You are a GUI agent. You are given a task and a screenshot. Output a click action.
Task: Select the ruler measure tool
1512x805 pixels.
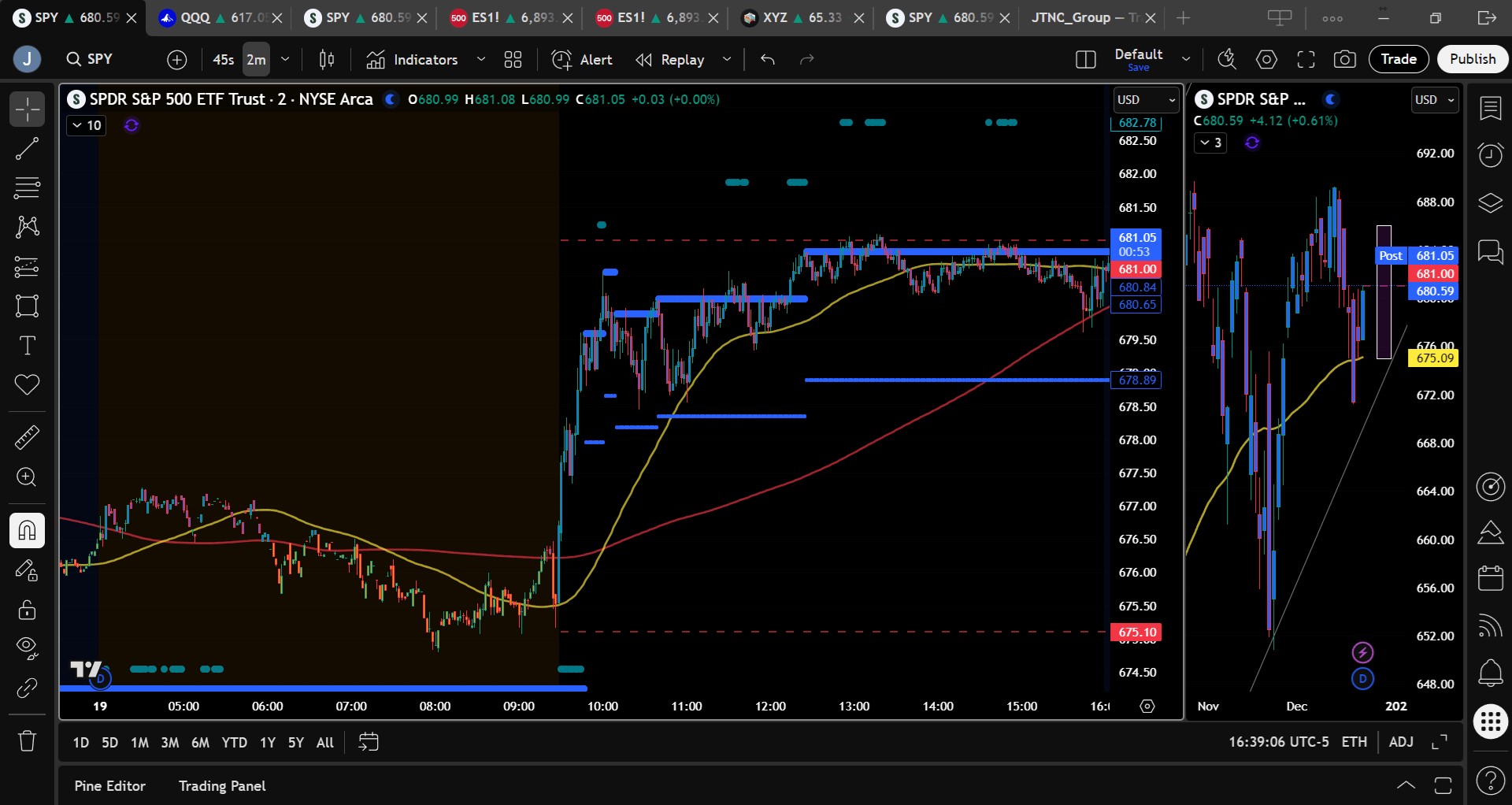[27, 437]
